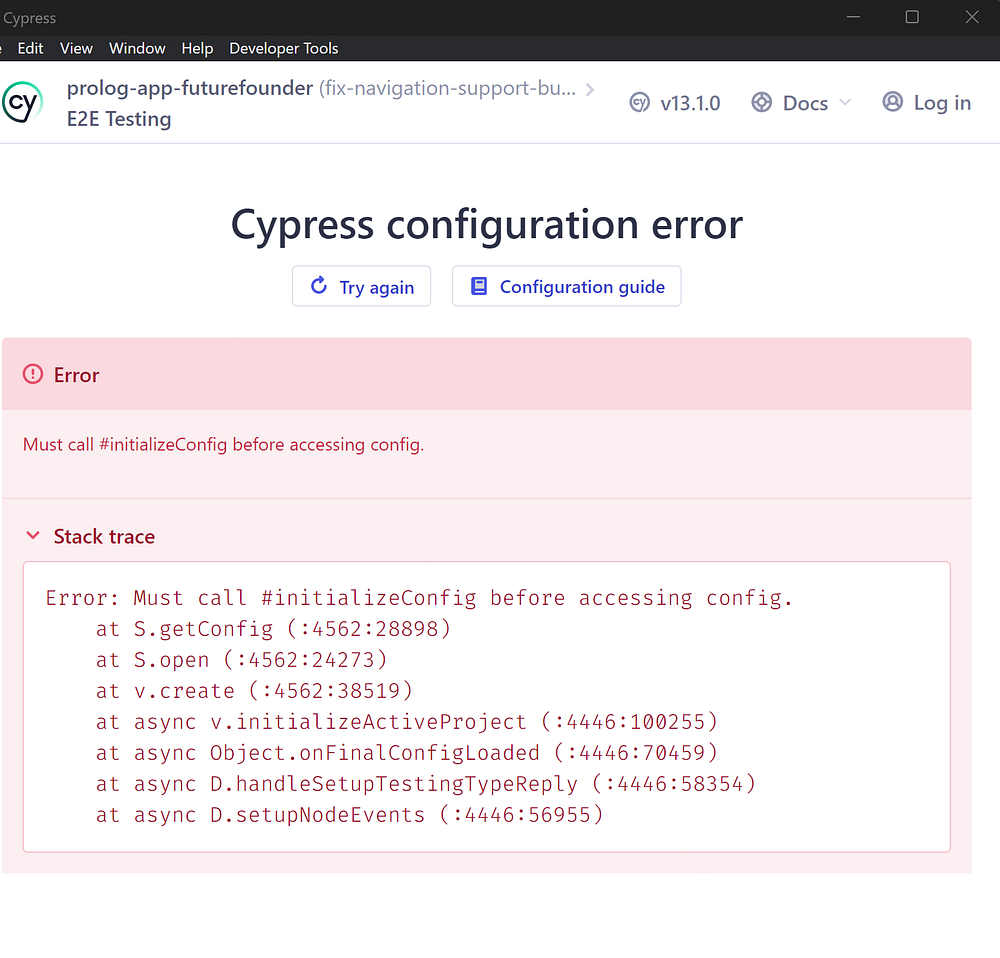Screen dimensions: 1000x958
Task: Click the v.initializeActiveProject stack line
Action: (407, 721)
